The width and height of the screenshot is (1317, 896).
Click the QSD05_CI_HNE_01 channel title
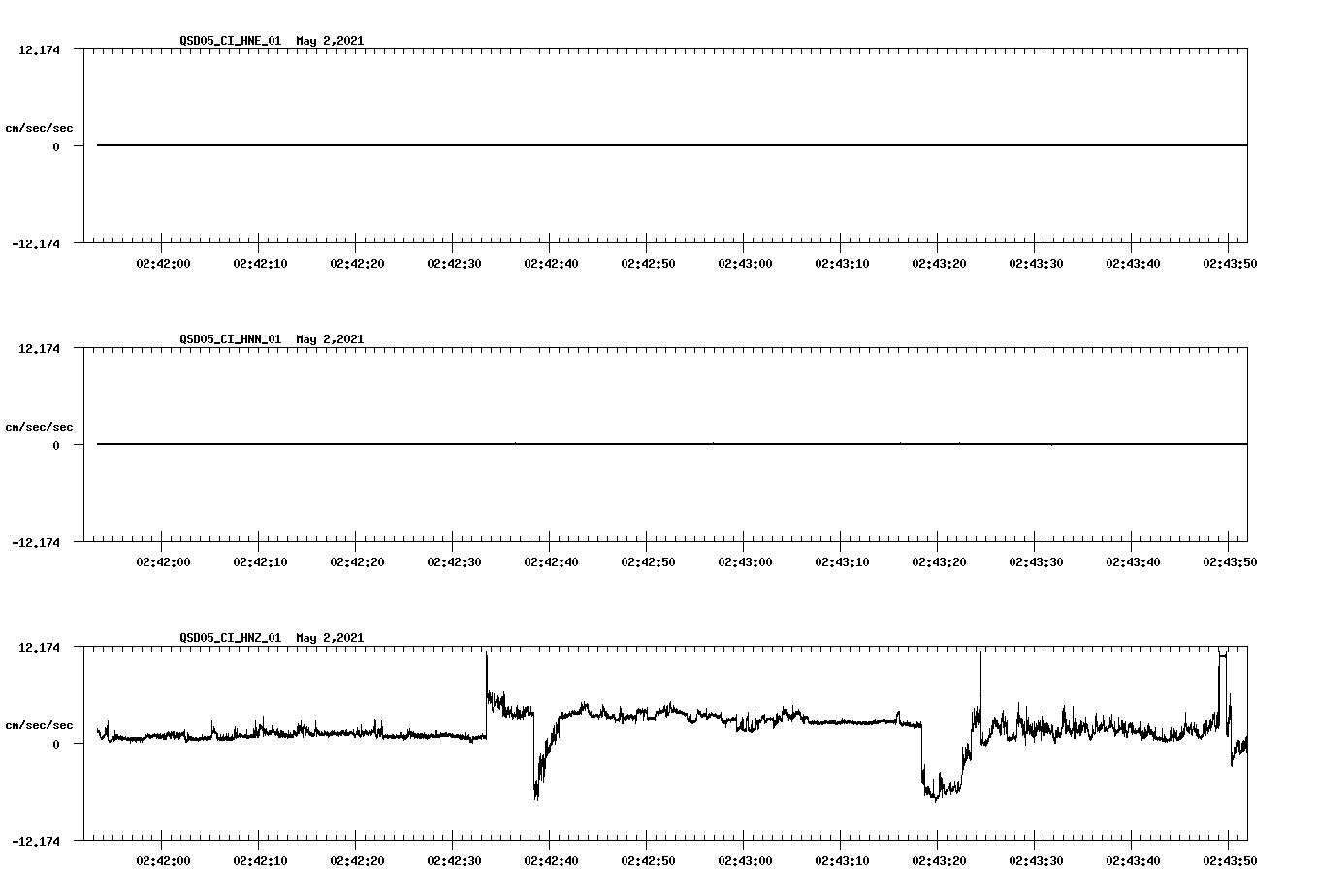(231, 41)
